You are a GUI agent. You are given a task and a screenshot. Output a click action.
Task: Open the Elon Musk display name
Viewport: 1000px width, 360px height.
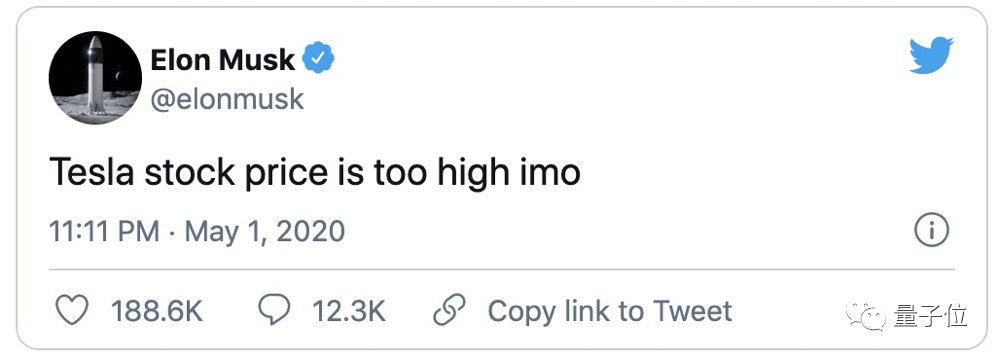pos(223,60)
